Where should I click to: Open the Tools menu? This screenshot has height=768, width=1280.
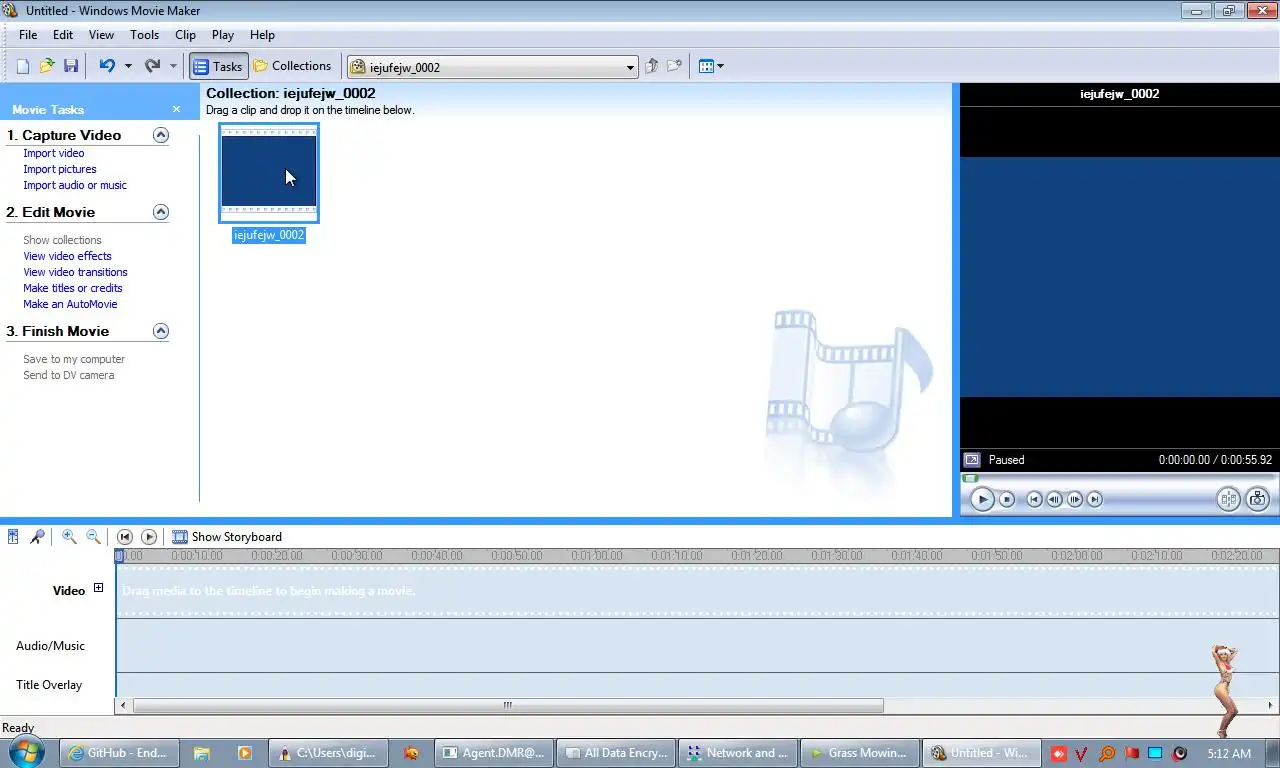144,34
